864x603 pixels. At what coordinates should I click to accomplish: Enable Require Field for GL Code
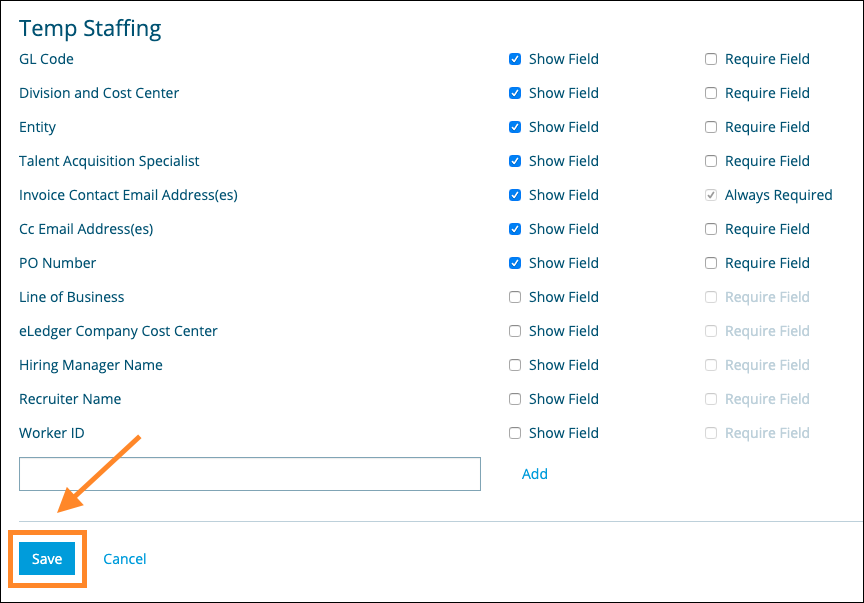pos(711,59)
